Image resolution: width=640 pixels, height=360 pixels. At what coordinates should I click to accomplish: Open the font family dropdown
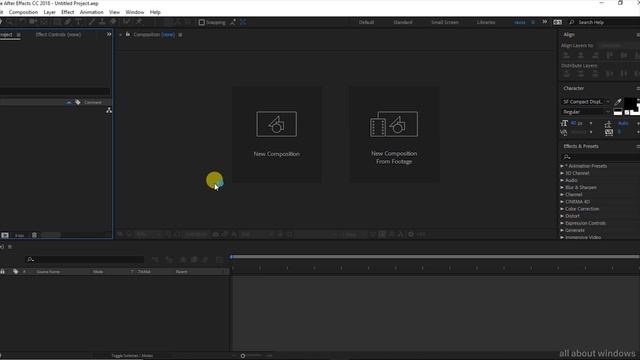click(x=586, y=102)
